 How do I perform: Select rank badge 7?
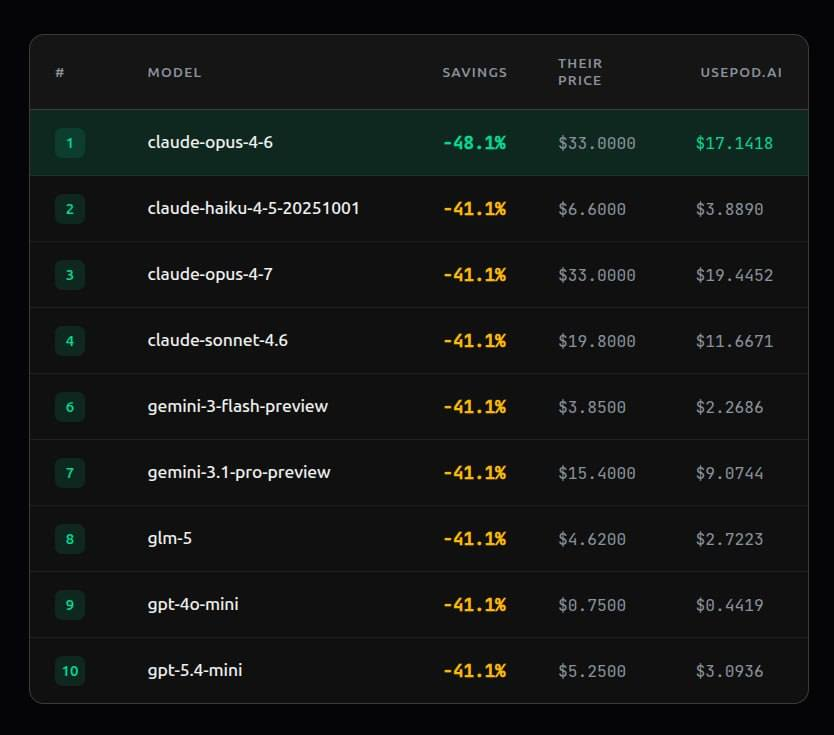(70, 473)
